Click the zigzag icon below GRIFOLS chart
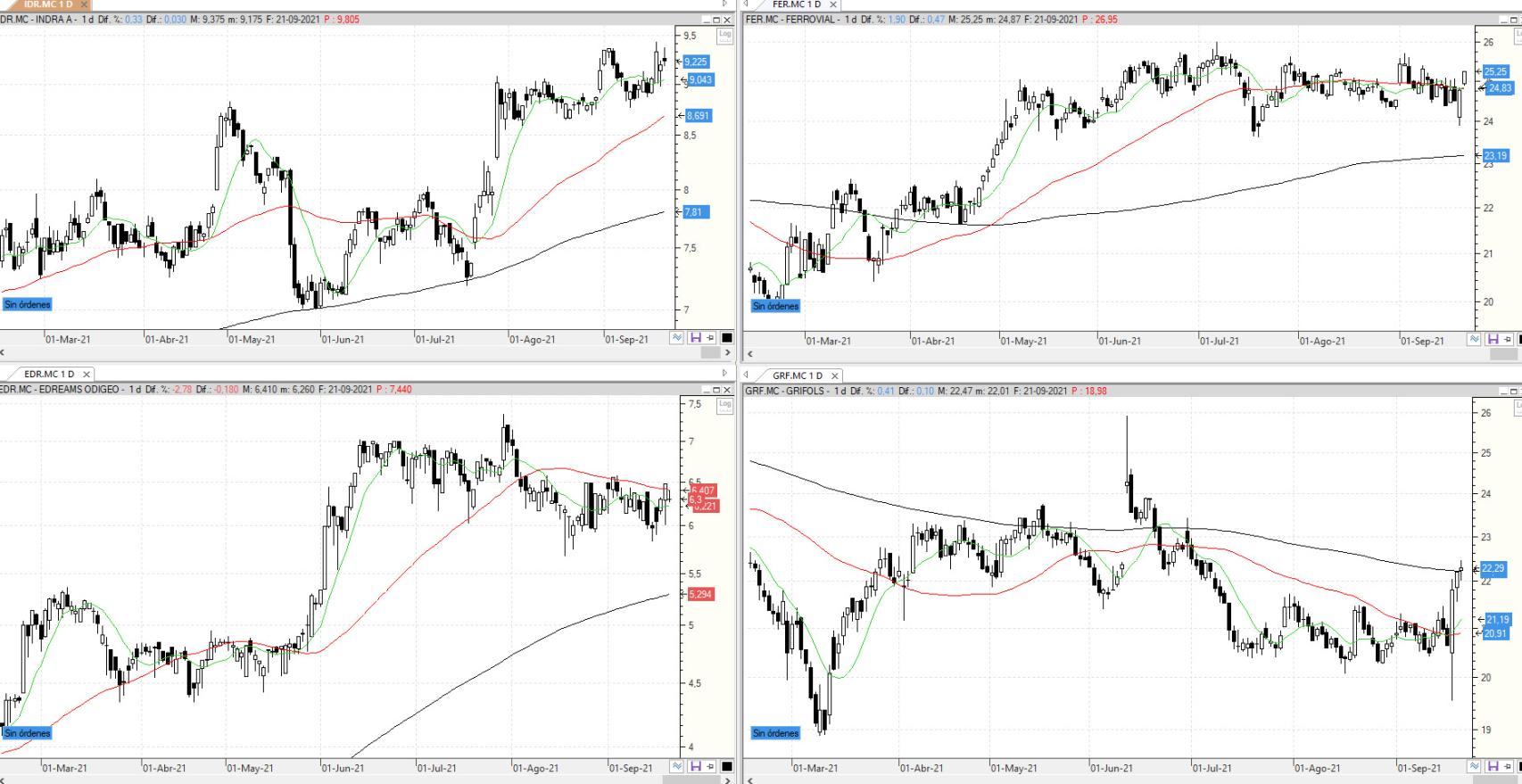Screen dimensions: 1522x784 pos(1474,766)
